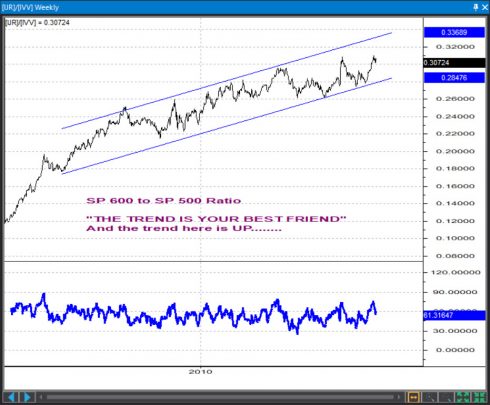This screenshot has height=405, width=490.
Task: Click the black 0.30724 current value tag
Action: click(x=454, y=63)
